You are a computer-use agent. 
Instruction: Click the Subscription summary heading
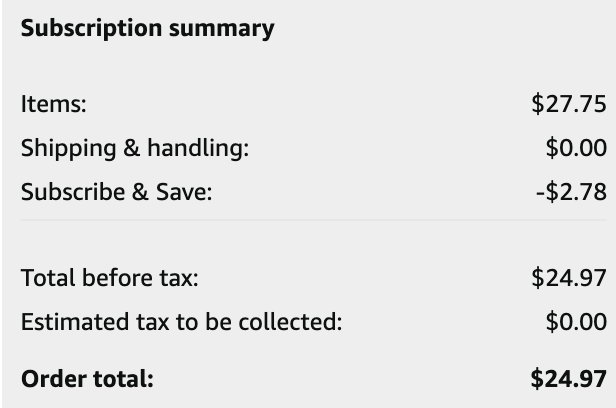[148, 29]
